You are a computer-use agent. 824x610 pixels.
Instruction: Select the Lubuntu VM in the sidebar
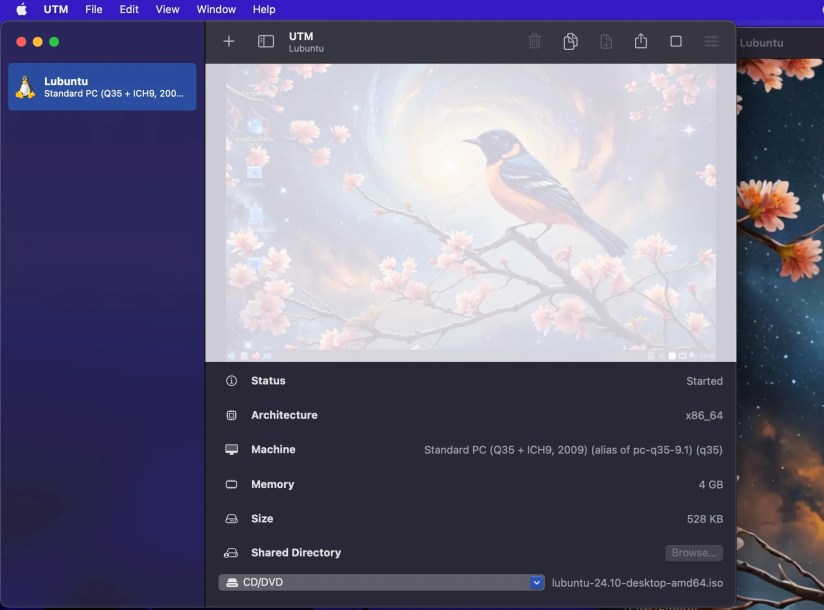102,87
